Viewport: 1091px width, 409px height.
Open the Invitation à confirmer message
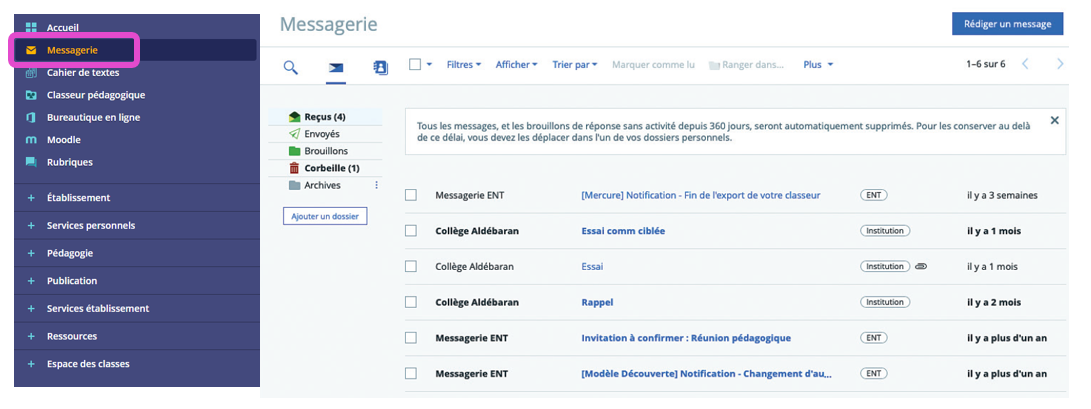click(x=685, y=338)
